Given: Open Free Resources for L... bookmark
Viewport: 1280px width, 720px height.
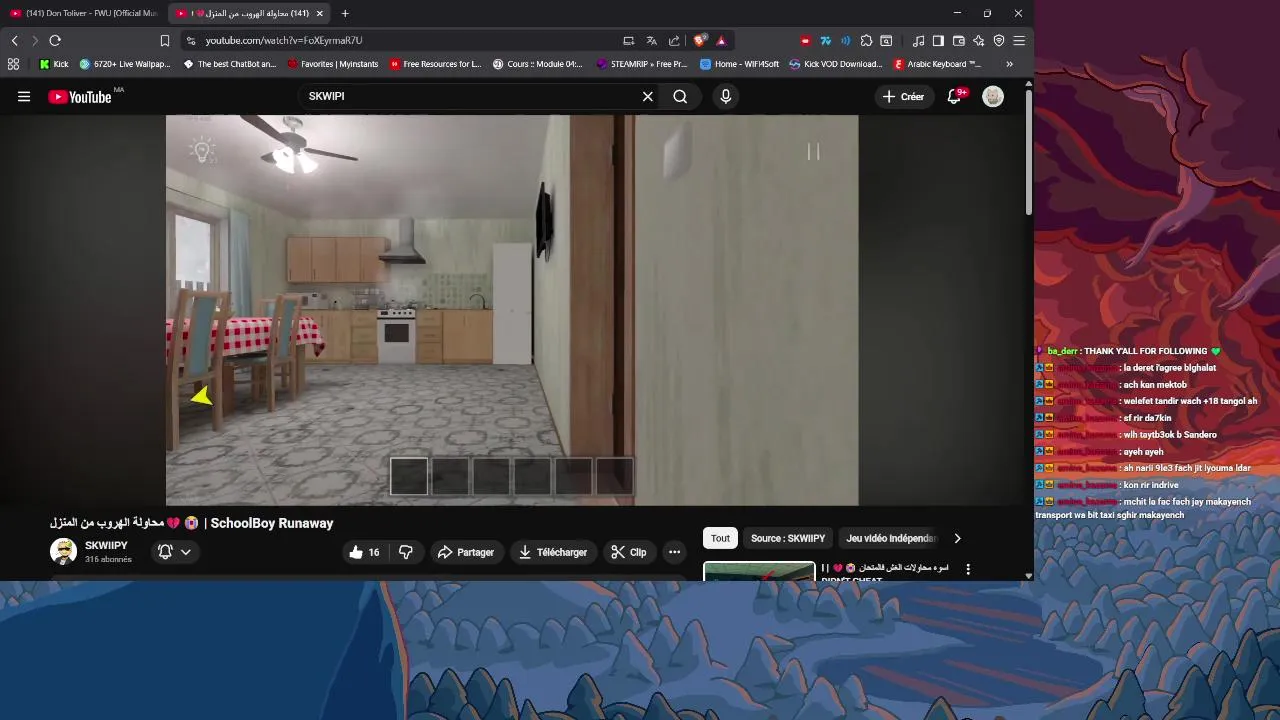Looking at the screenshot, I should (436, 64).
